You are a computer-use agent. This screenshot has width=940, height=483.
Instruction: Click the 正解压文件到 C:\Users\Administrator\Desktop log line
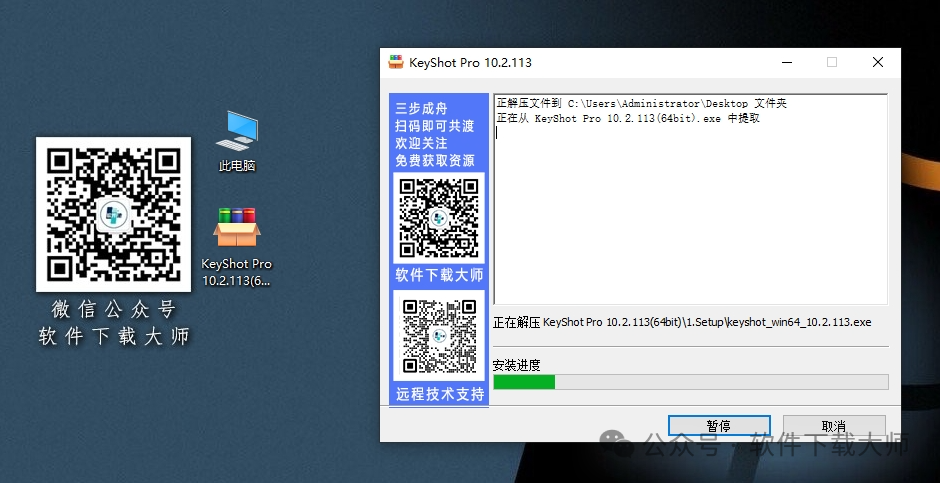point(641,104)
